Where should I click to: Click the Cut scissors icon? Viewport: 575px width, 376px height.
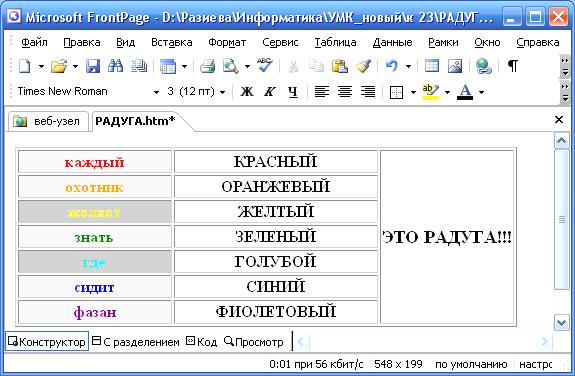(293, 66)
